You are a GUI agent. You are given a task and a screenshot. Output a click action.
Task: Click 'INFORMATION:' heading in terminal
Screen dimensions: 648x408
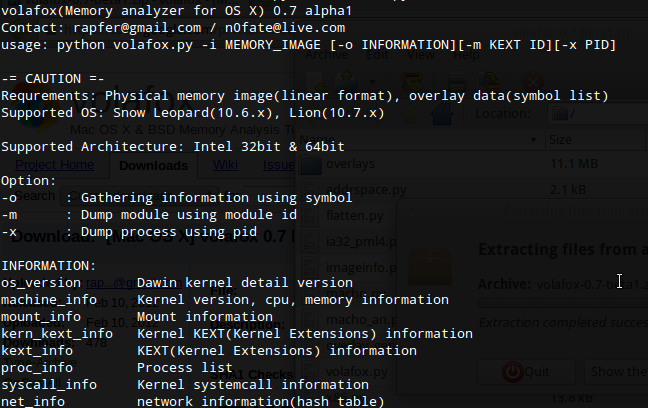coord(49,266)
